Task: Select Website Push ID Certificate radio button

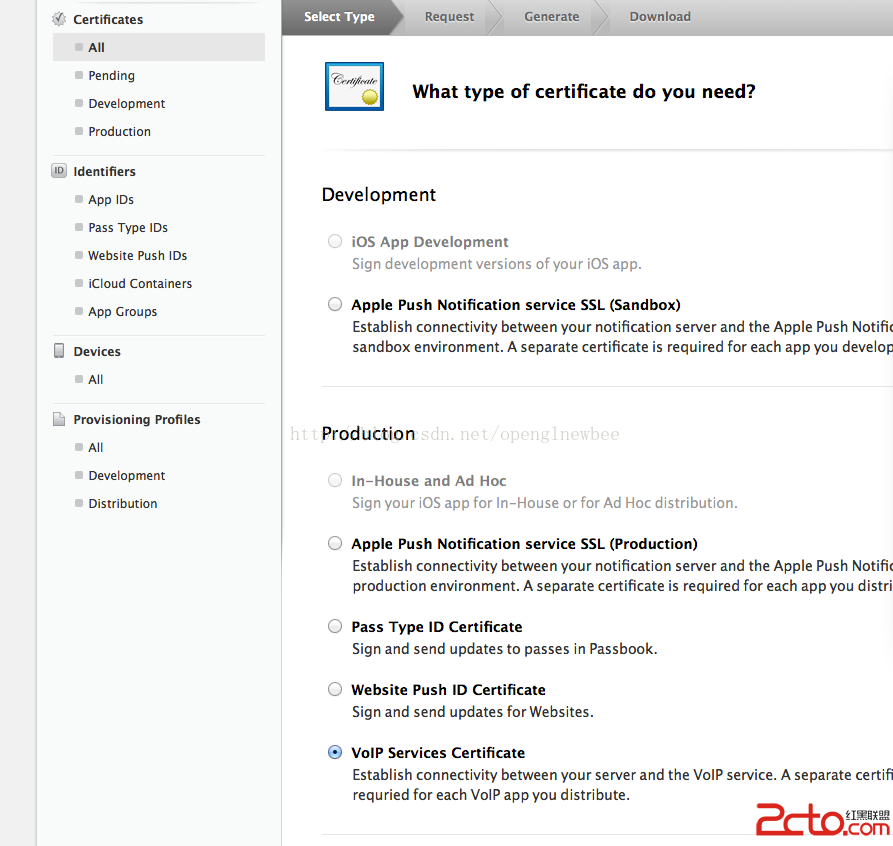Action: coord(335,689)
